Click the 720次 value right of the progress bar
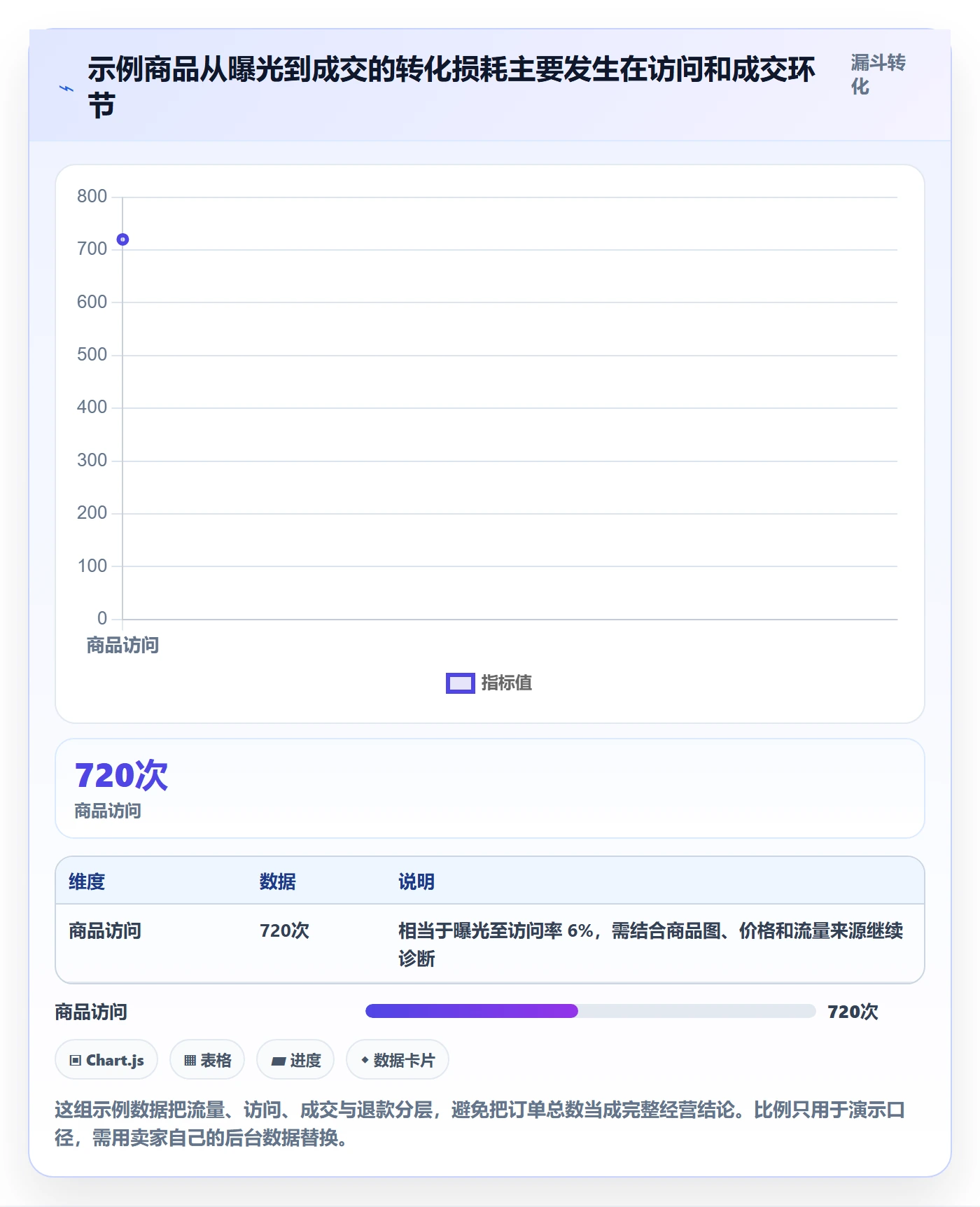This screenshot has width=980, height=1207. (x=853, y=1012)
